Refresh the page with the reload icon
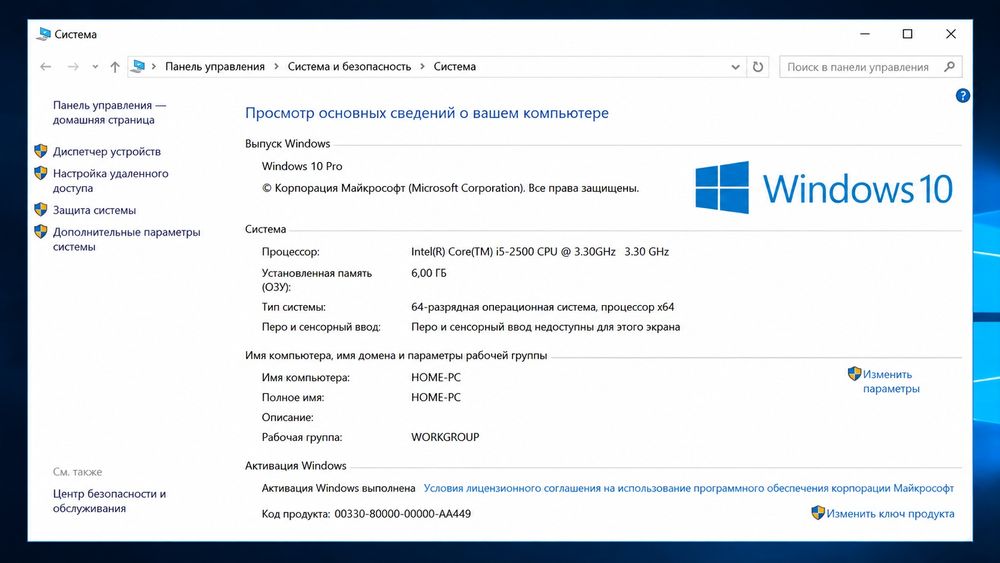The width and height of the screenshot is (1000, 563). [x=758, y=66]
